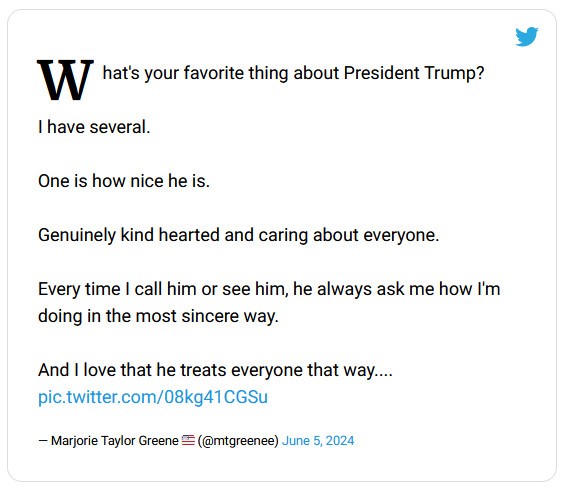Click the "Every time I call him" line
The height and width of the screenshot is (493, 567).
click(x=269, y=289)
